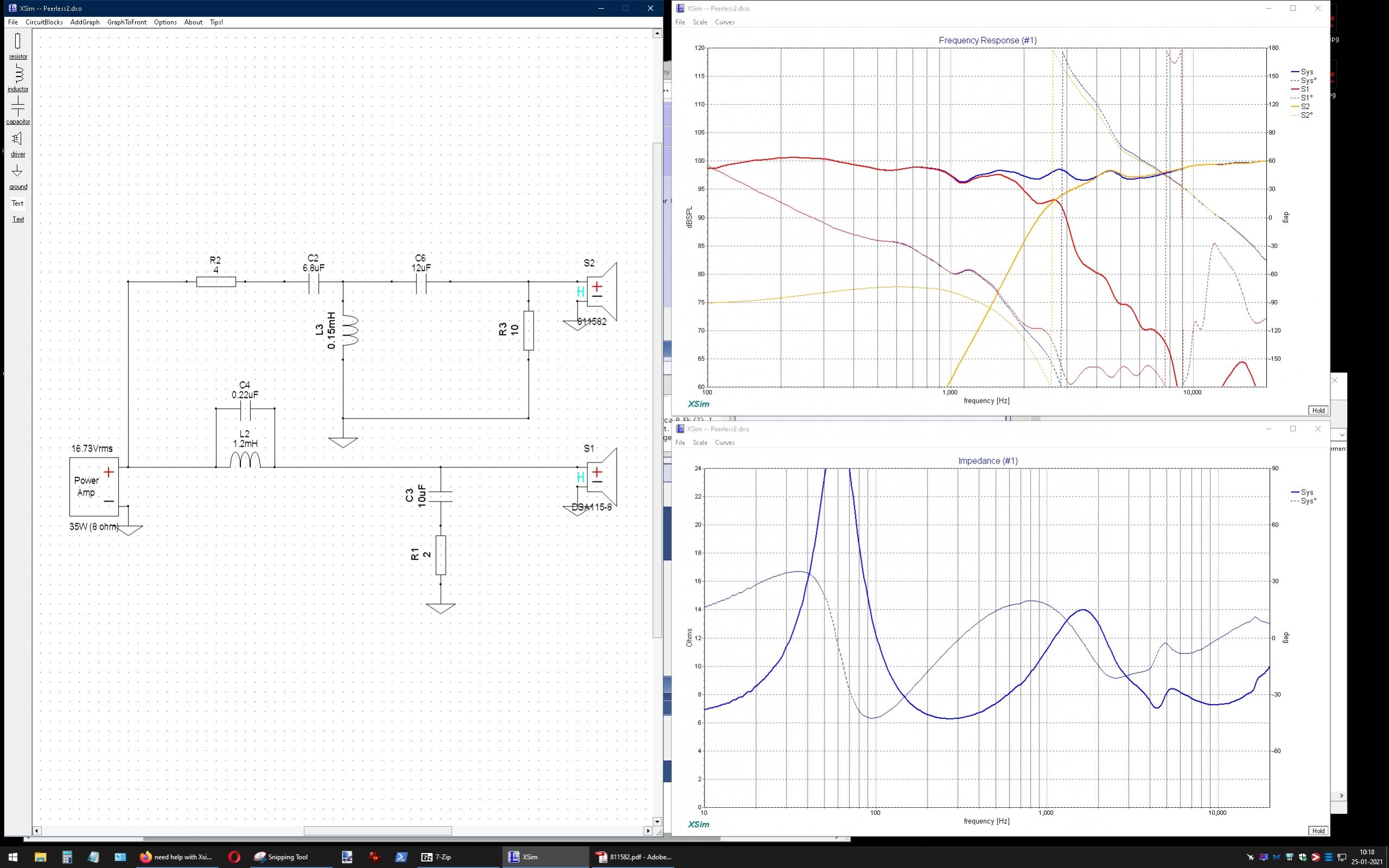Click 35W (8 ohm) amplifier label
This screenshot has height=868, width=1389.
(94, 527)
